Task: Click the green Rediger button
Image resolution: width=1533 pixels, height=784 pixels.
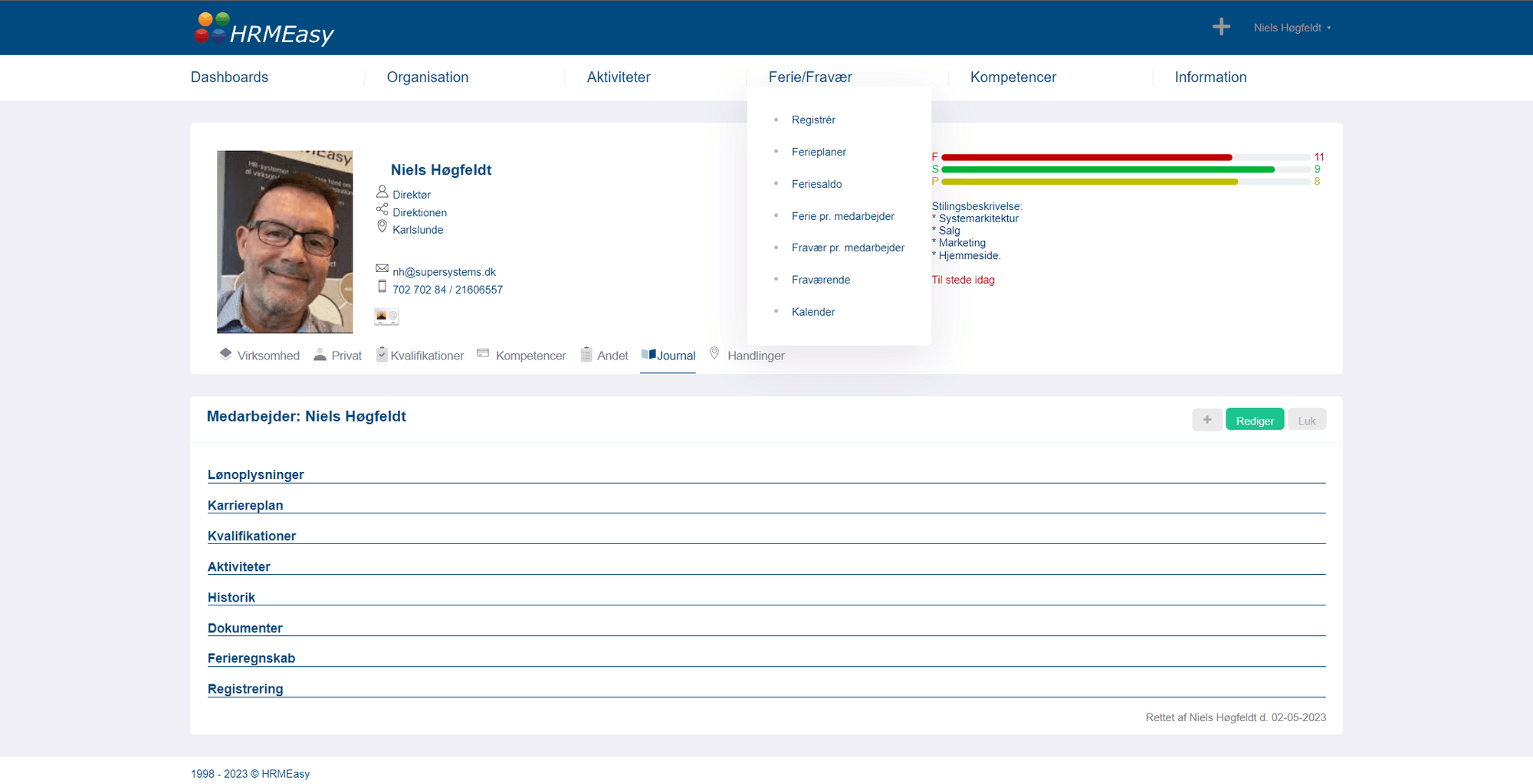Action: click(x=1255, y=420)
